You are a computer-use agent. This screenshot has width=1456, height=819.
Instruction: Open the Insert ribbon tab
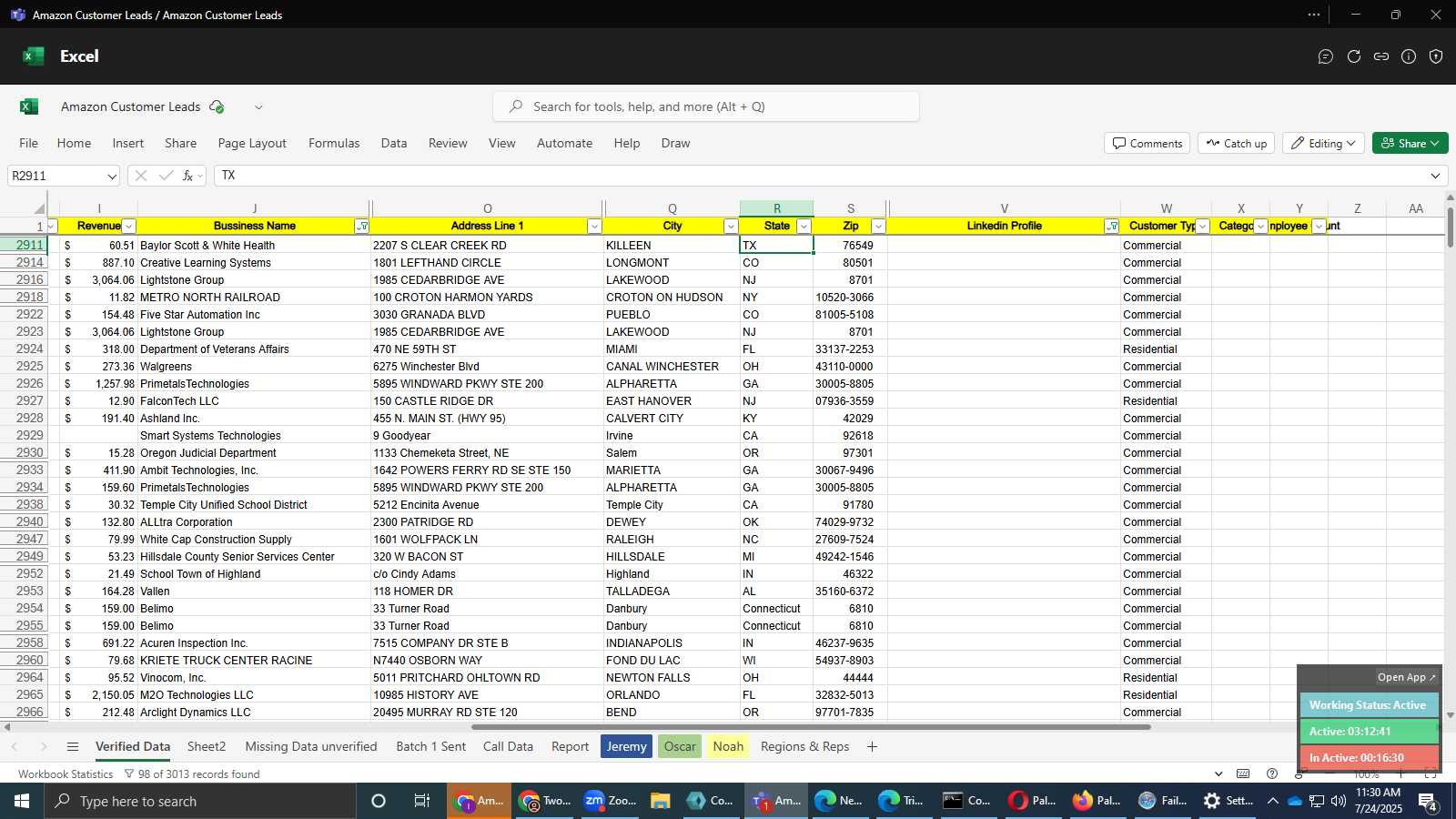coord(128,143)
